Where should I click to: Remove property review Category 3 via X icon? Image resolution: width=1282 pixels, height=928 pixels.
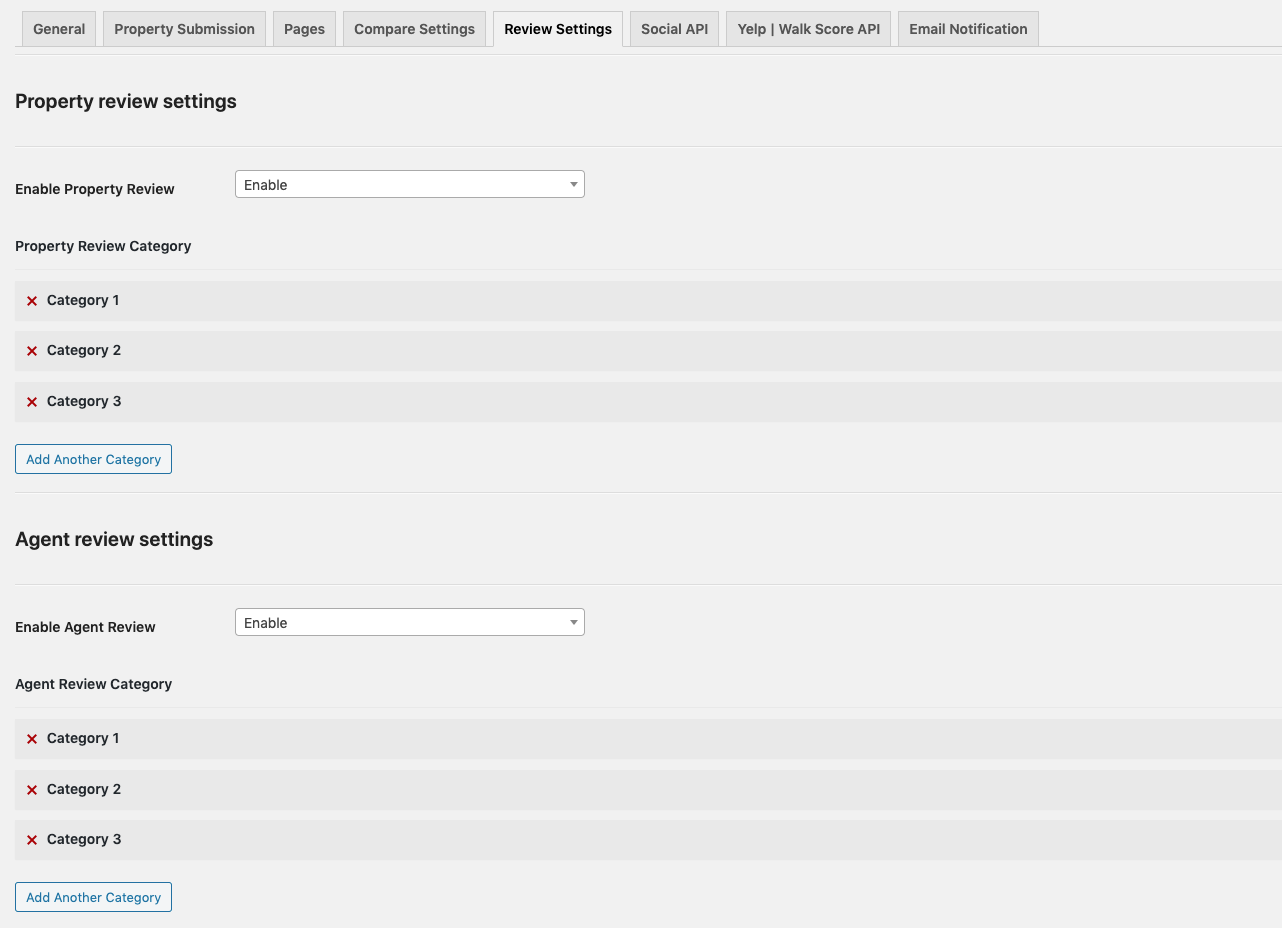(32, 402)
